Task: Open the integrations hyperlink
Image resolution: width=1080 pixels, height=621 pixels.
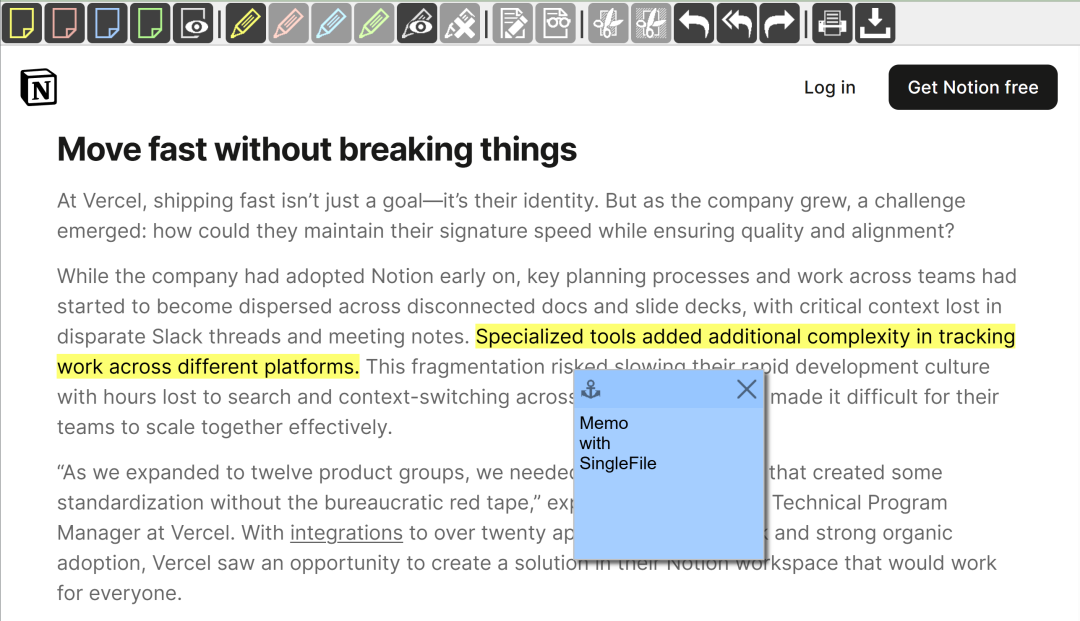Action: pyautogui.click(x=346, y=533)
